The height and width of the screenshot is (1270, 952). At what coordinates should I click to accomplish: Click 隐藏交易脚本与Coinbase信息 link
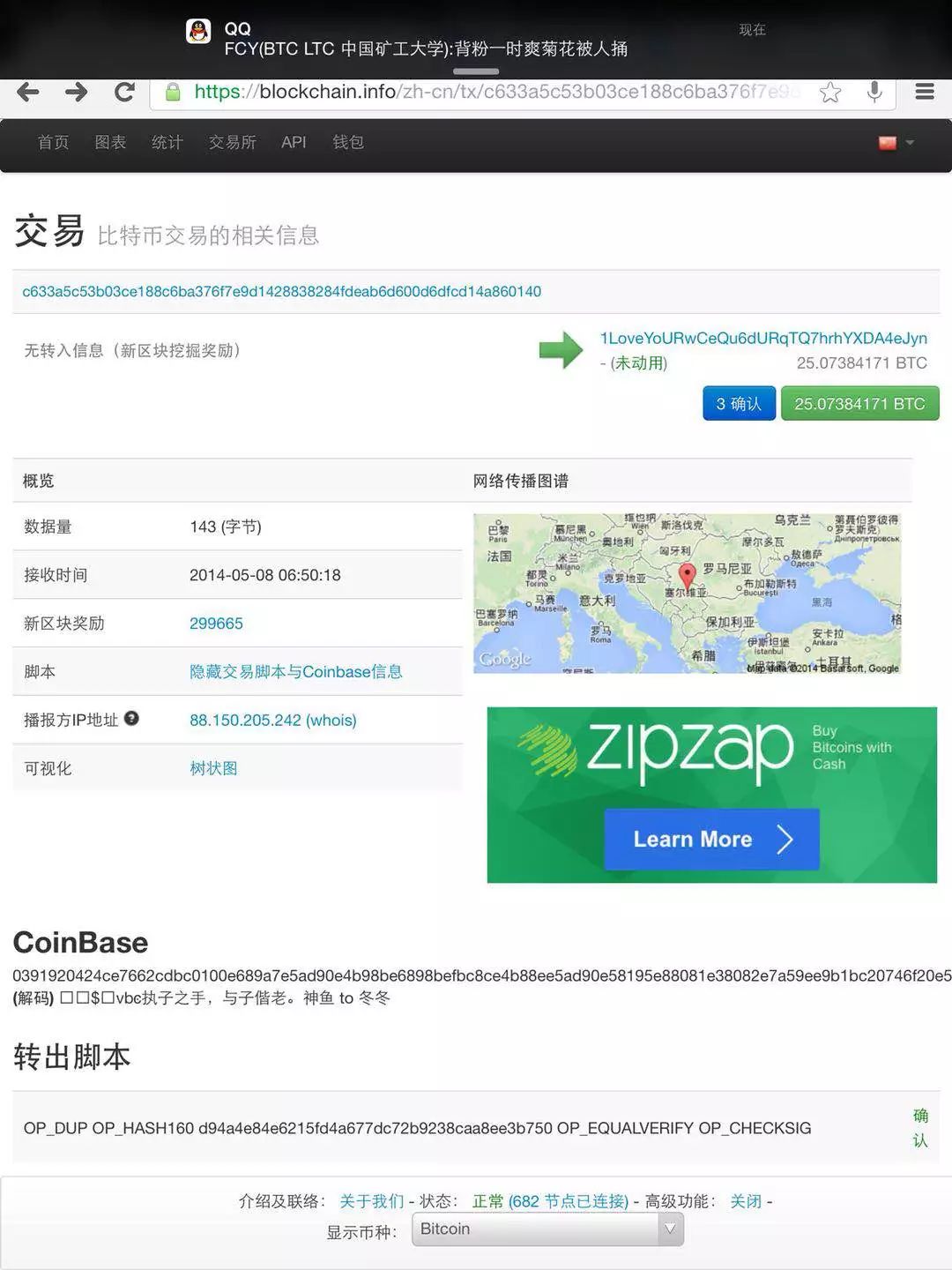pyautogui.click(x=296, y=672)
